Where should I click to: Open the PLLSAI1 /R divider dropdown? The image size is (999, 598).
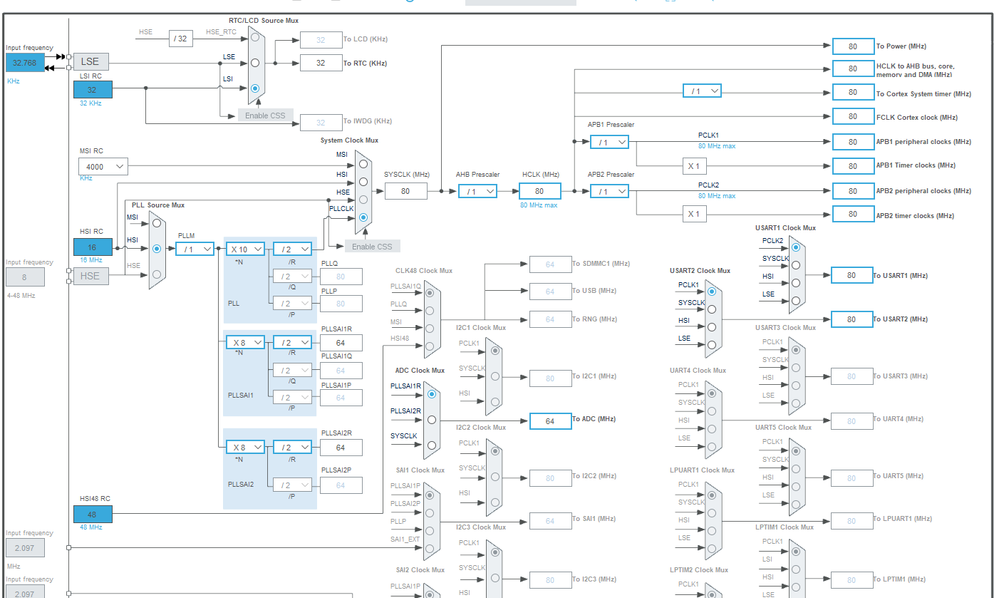pyautogui.click(x=292, y=343)
